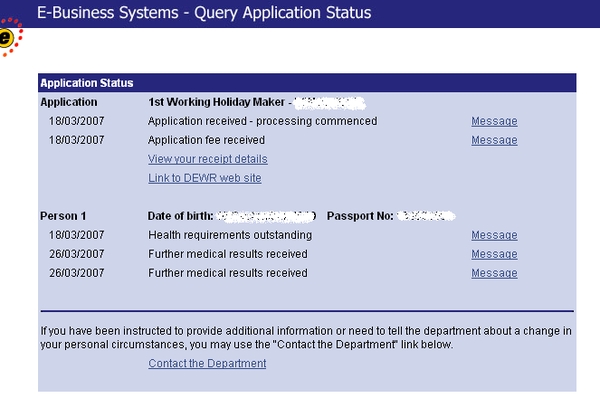
Task: Click the yellow e-business logo icon
Action: coord(8,37)
